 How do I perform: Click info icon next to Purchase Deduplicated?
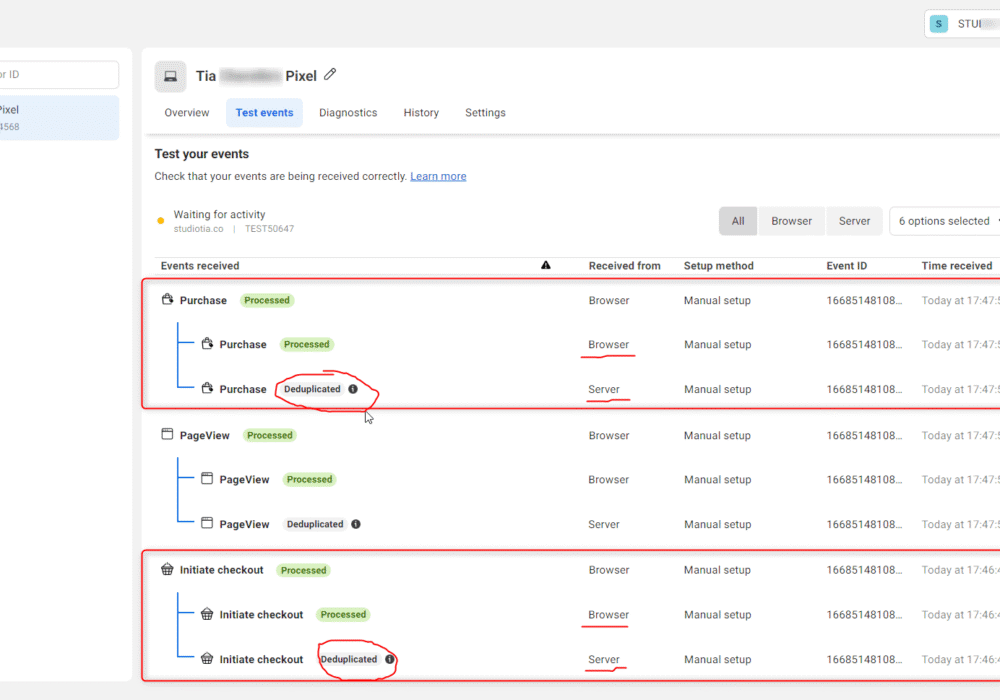pyautogui.click(x=353, y=389)
